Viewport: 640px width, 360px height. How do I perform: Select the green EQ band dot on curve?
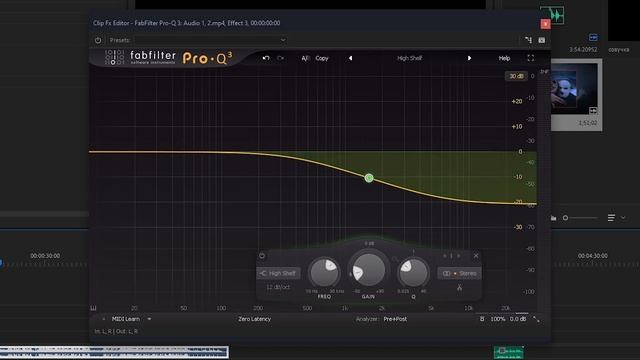click(x=369, y=178)
